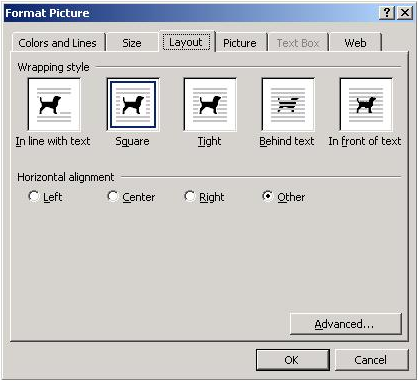Close the Format Picture dialog
418x381 pixels.
coord(405,13)
